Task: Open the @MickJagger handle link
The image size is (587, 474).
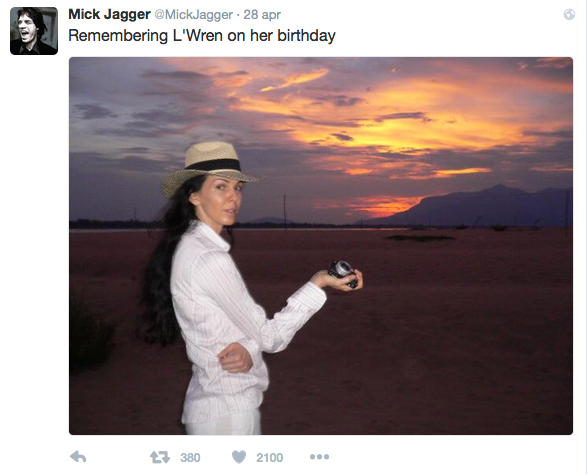Action: click(194, 15)
